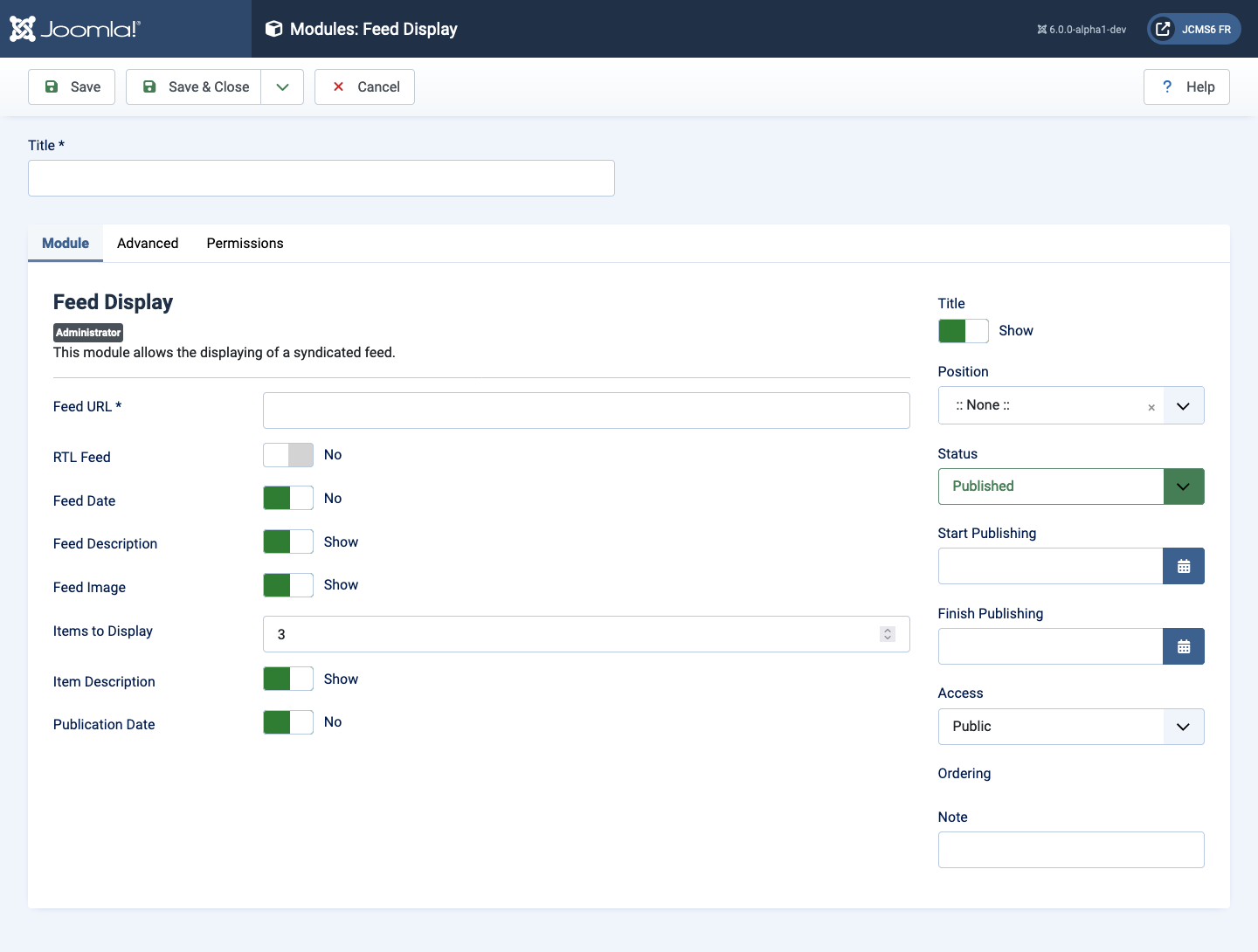Screen dimensions: 1258x952
Task: Expand the Position dropdown
Action: tap(1184, 405)
